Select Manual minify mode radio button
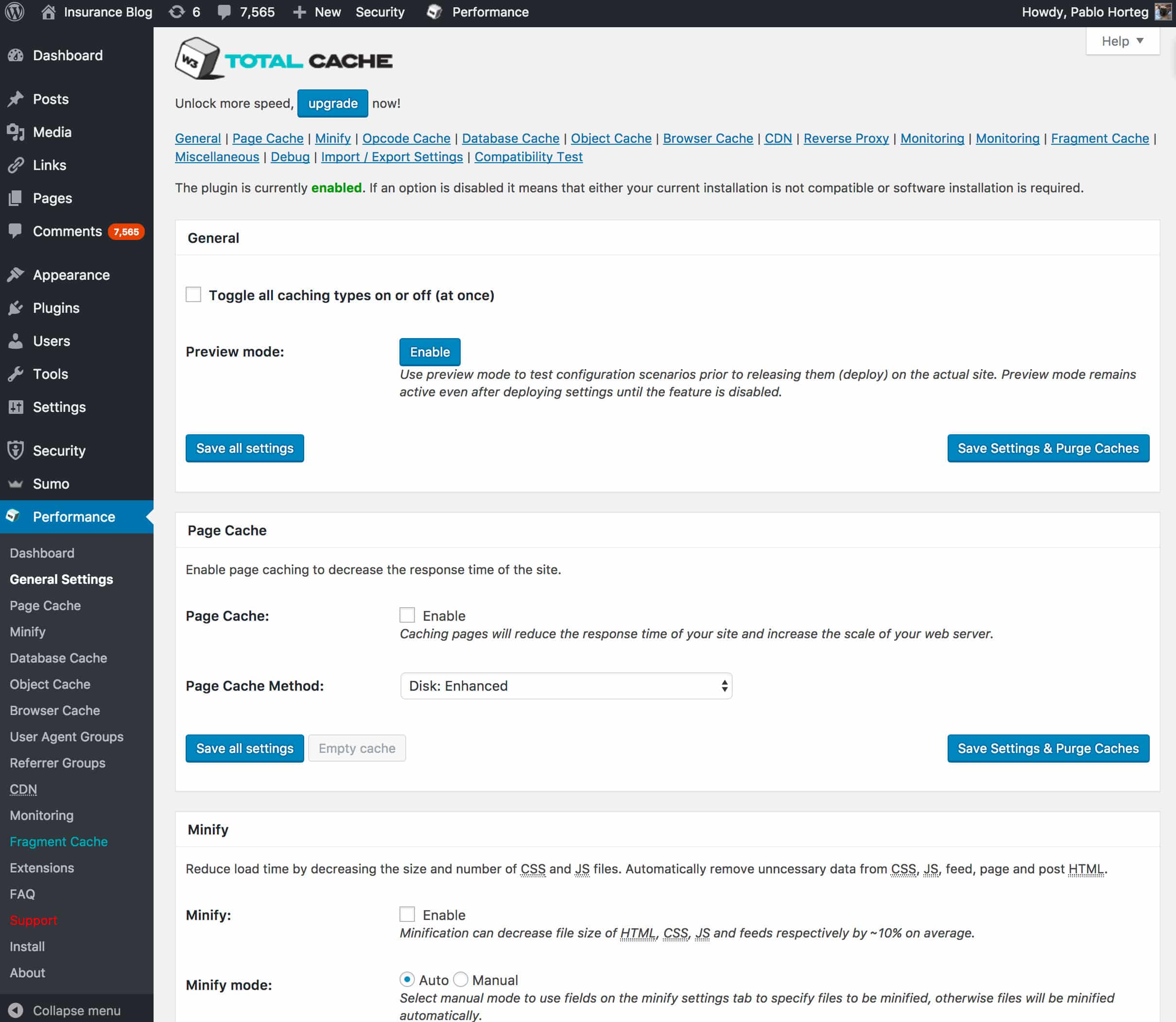The image size is (1176, 1022). coord(461,980)
